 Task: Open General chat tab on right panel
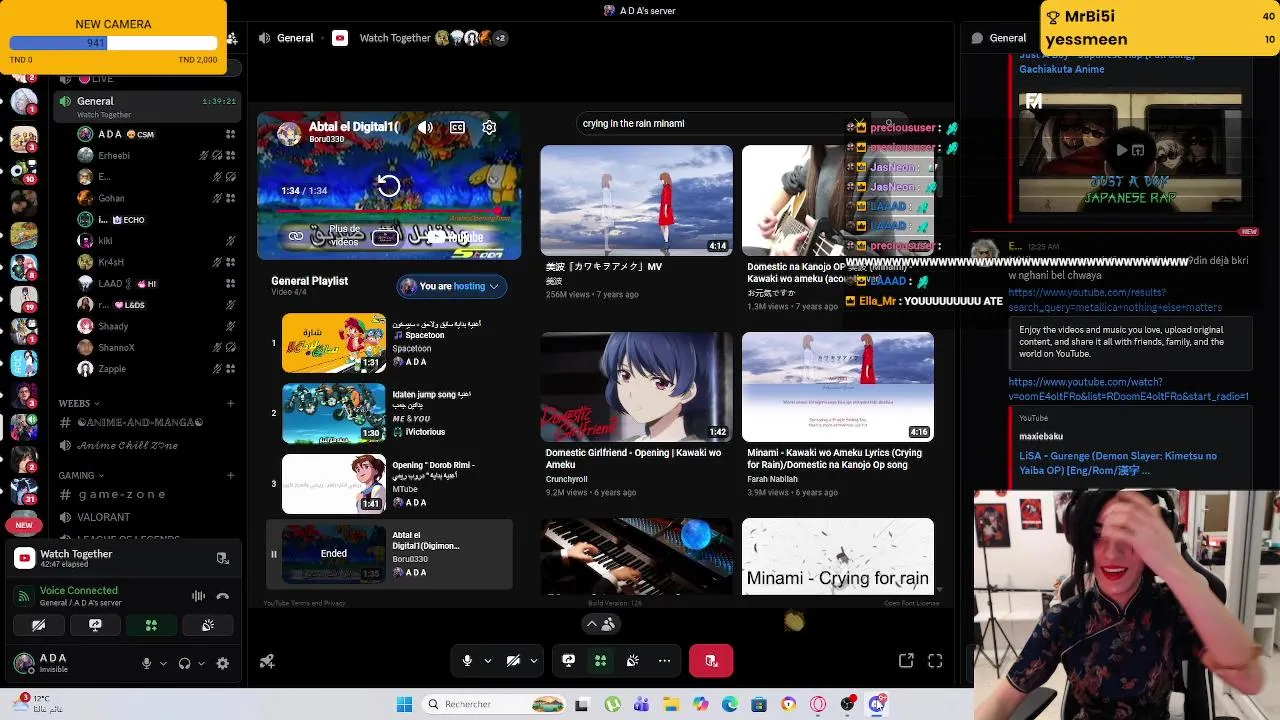pos(998,38)
